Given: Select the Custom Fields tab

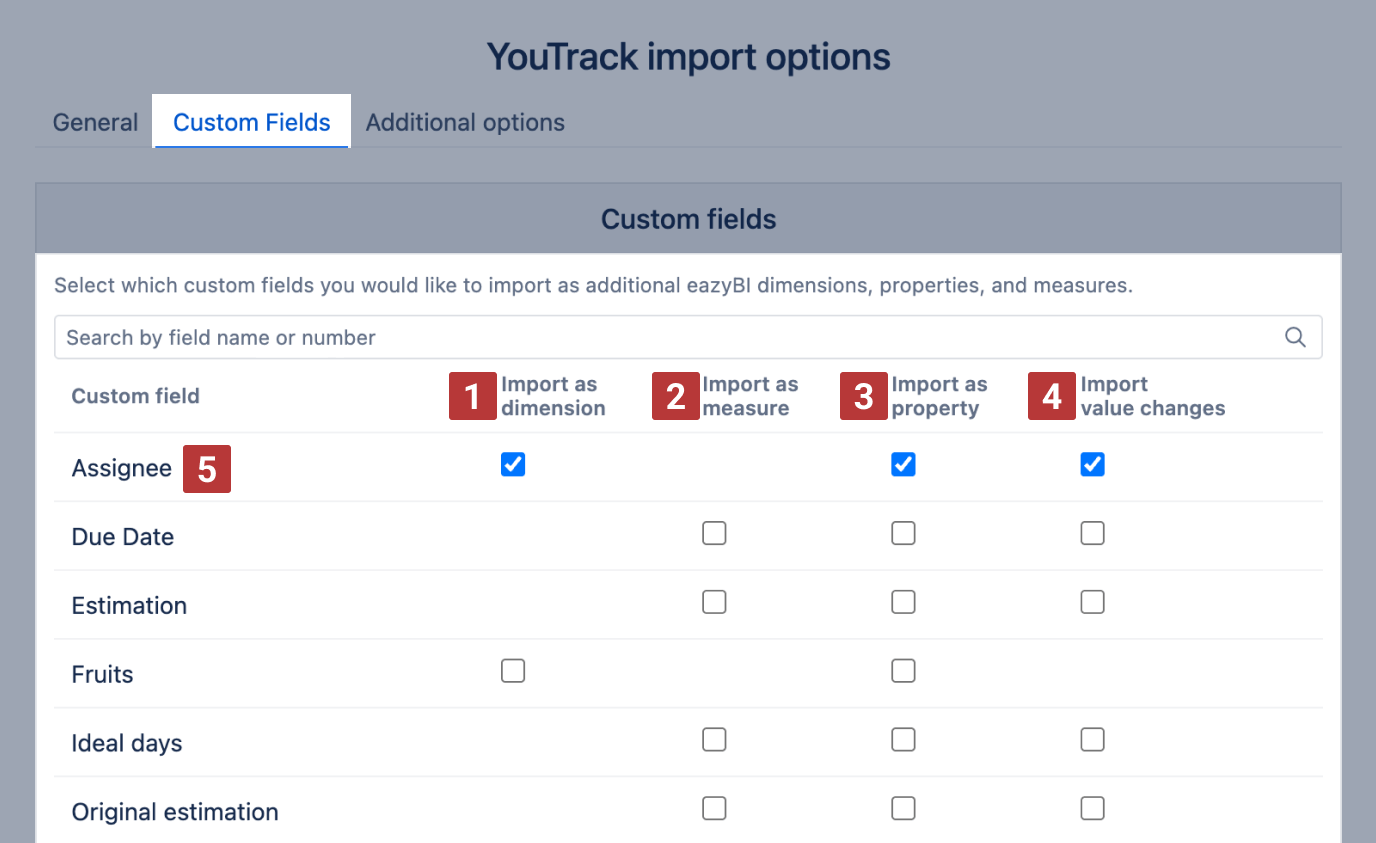Looking at the screenshot, I should (x=251, y=122).
